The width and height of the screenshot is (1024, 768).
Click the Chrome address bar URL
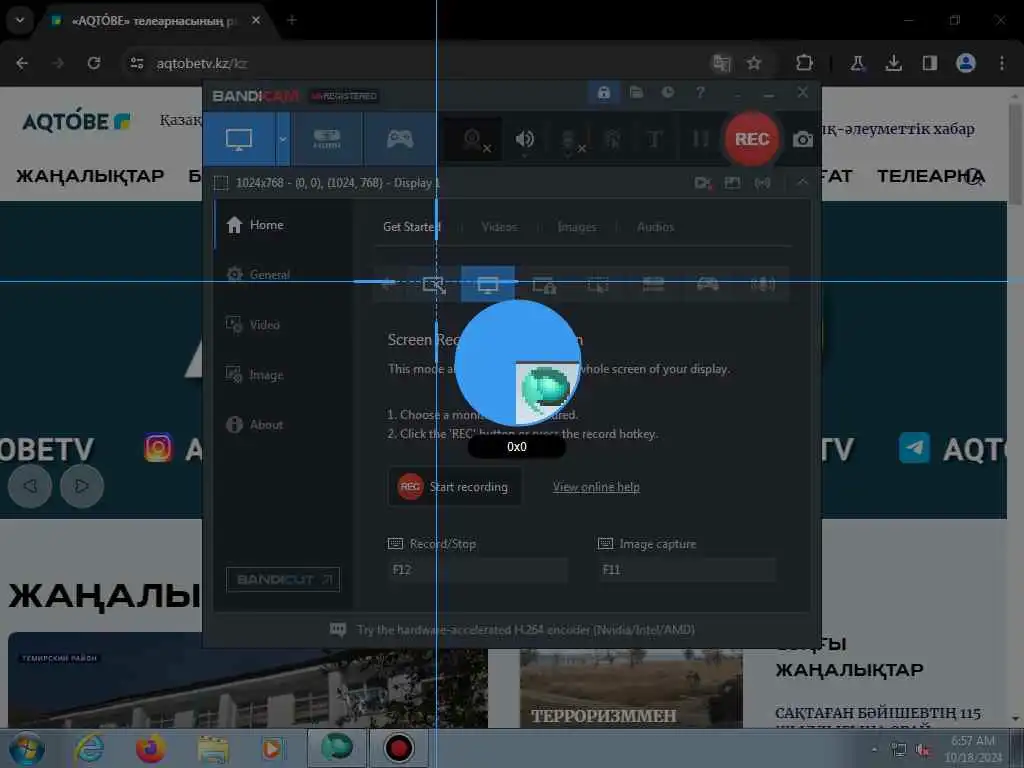click(201, 63)
